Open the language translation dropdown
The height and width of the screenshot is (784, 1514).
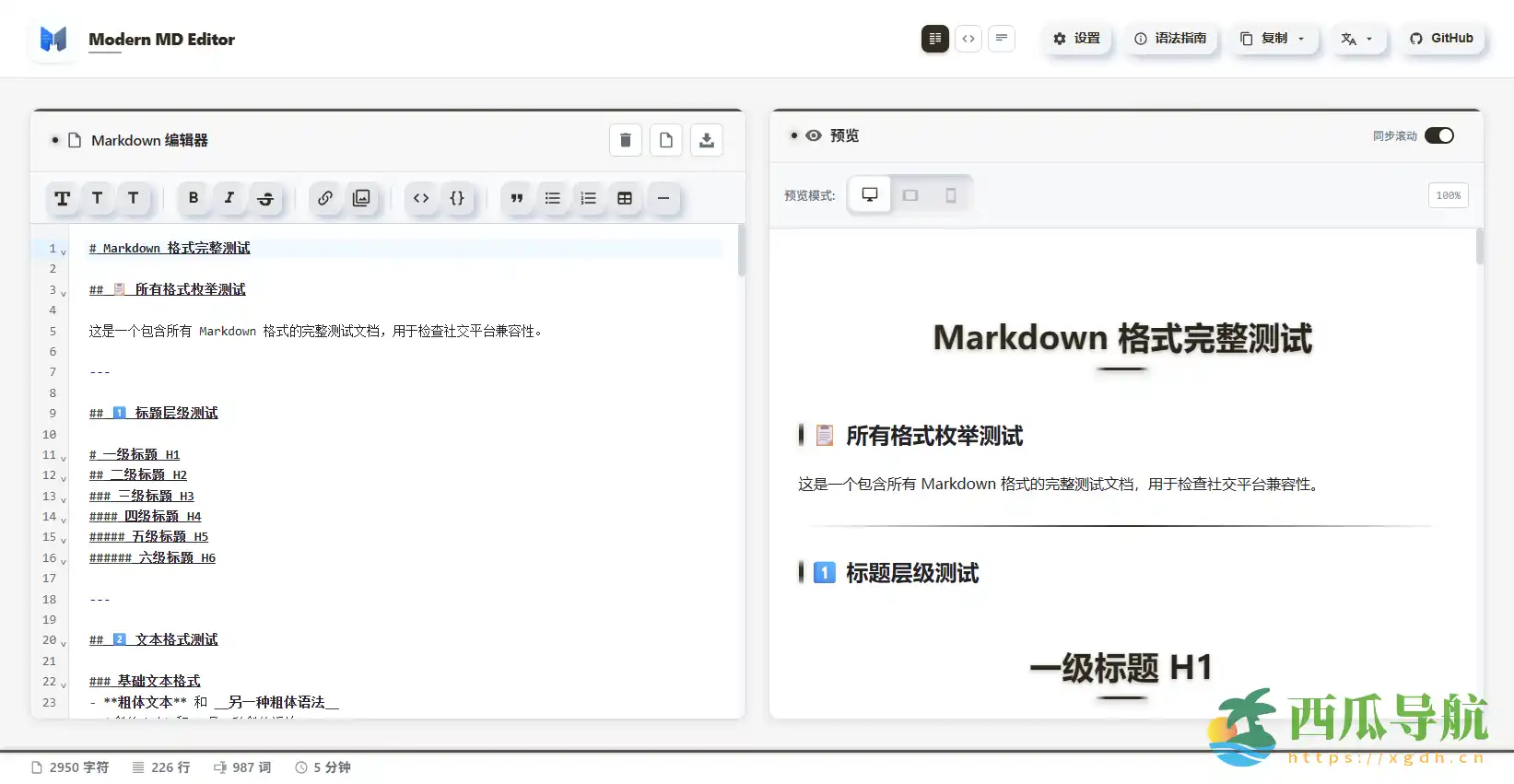click(x=1356, y=39)
